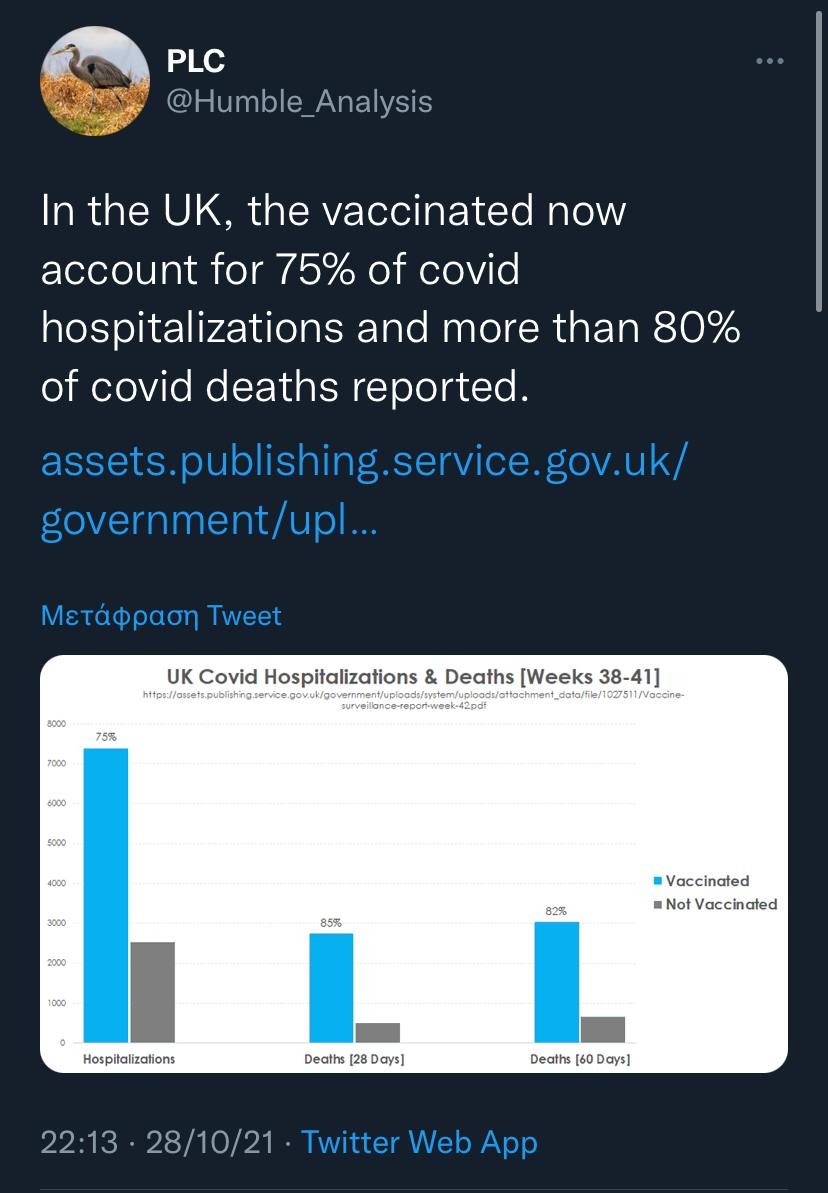Click PLC's heron profile avatar

tap(95, 81)
